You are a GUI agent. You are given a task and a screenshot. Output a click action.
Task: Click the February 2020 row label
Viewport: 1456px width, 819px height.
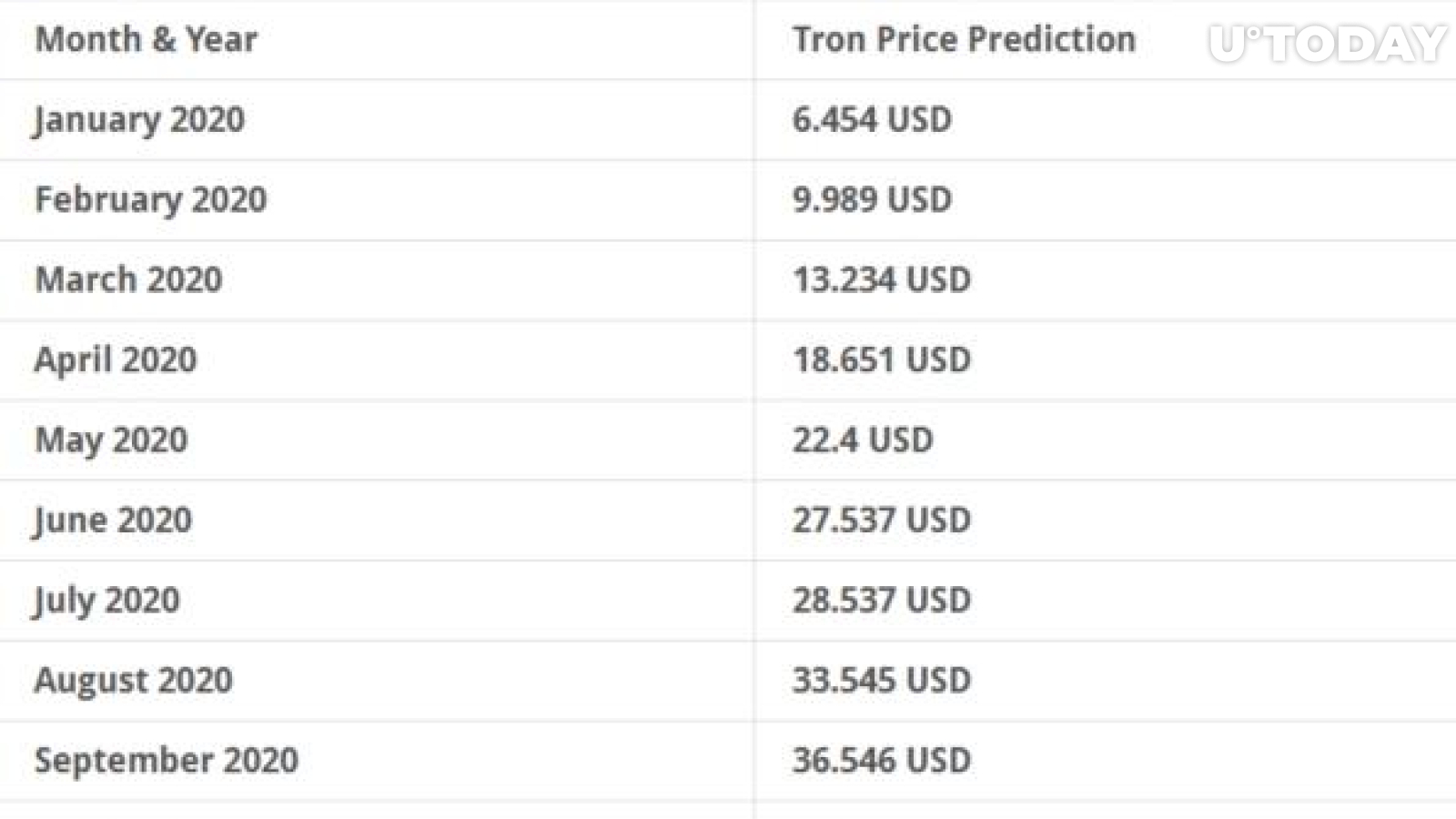[151, 200]
